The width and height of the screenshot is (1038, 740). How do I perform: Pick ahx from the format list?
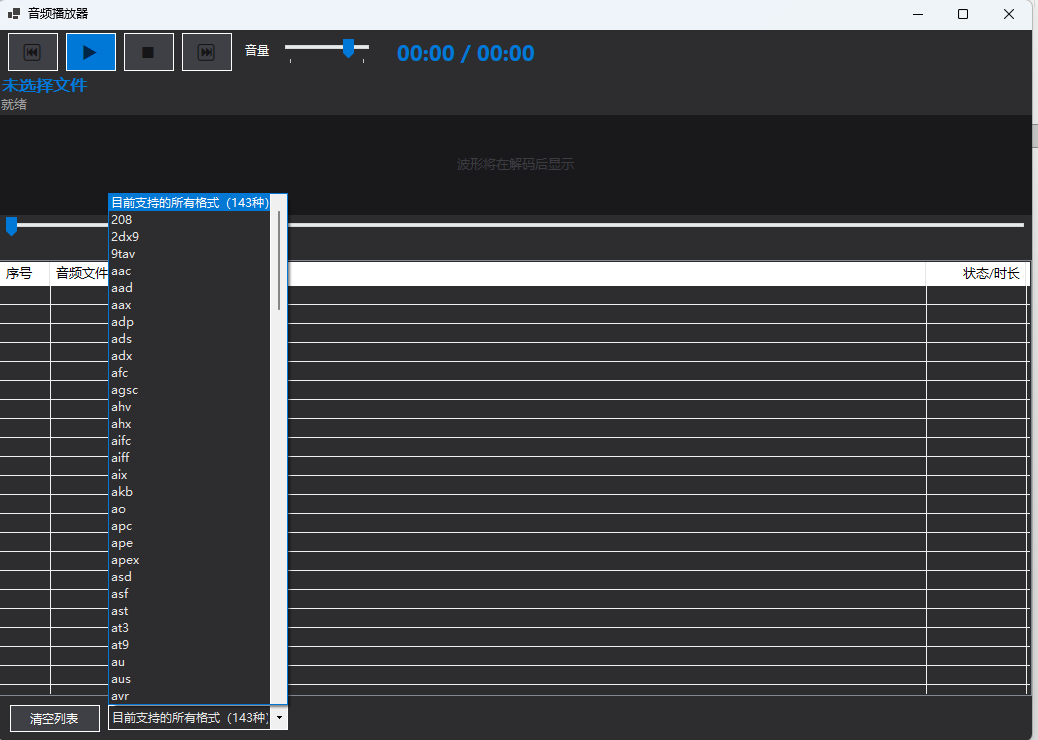pos(189,424)
